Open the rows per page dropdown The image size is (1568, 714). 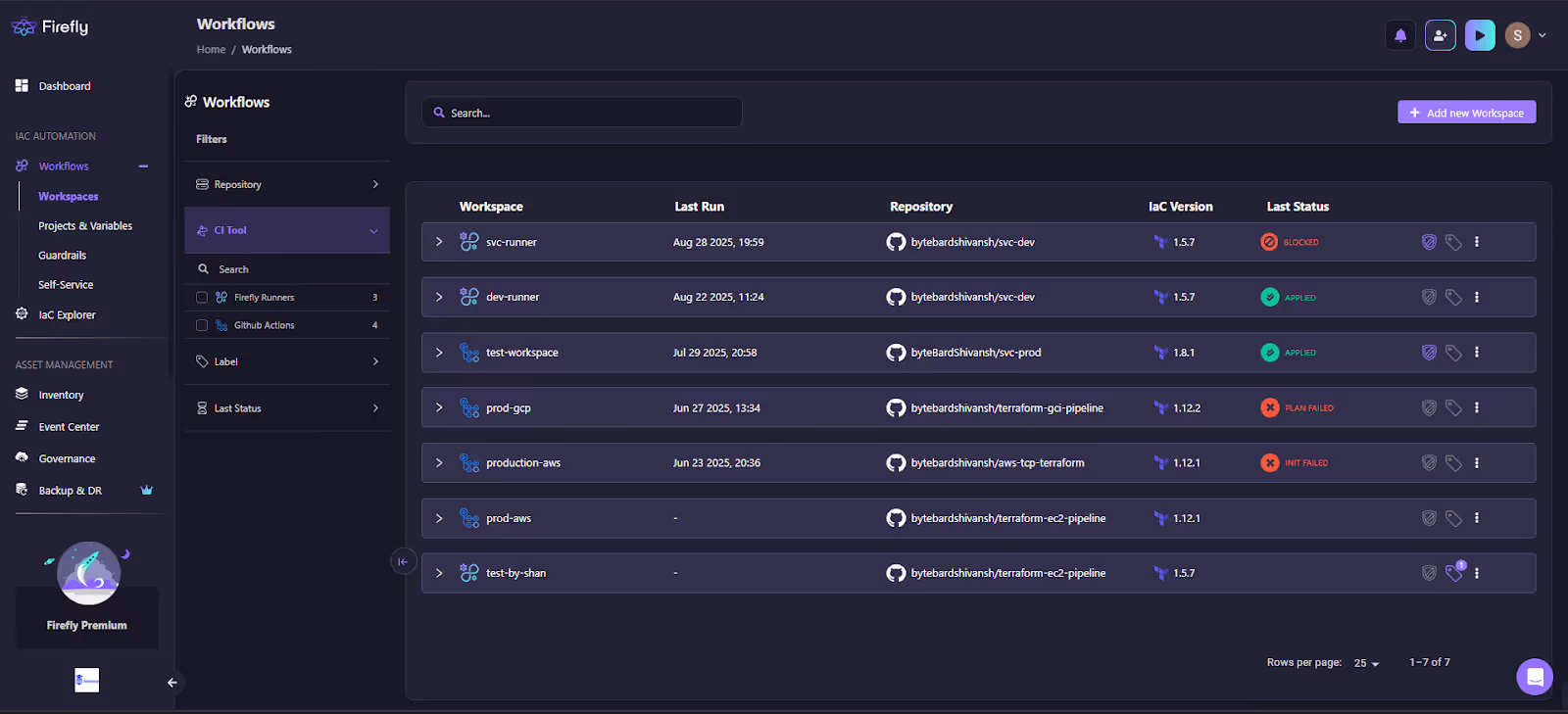[x=1366, y=663]
